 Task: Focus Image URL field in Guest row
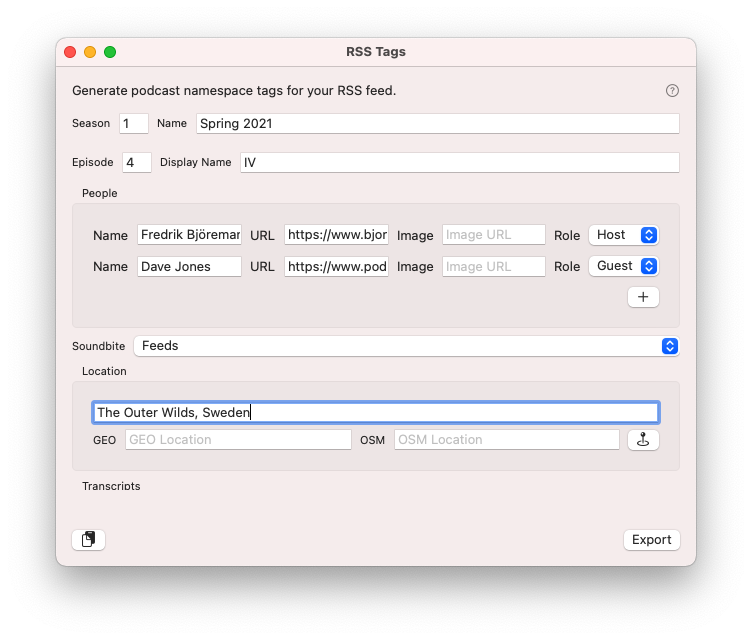(494, 266)
